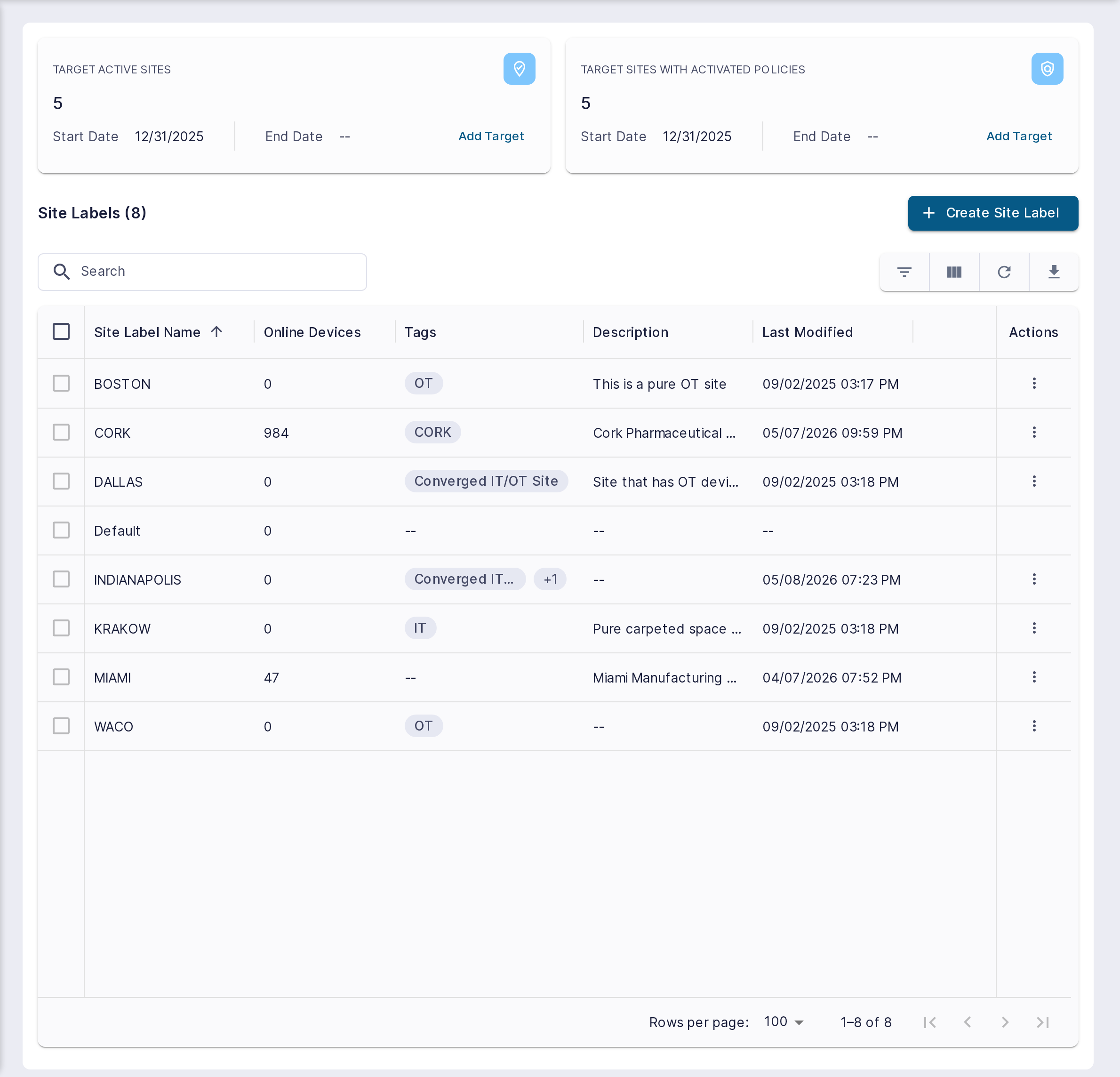Click the IT tag on KRAKOW row
The height and width of the screenshot is (1077, 1120).
point(420,628)
